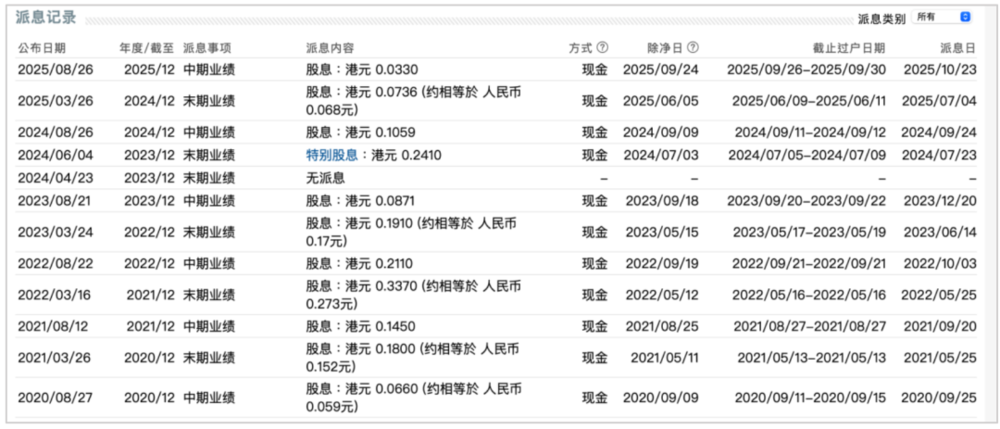Click the 派息内容 column header
1000x429 pixels.
[330, 48]
